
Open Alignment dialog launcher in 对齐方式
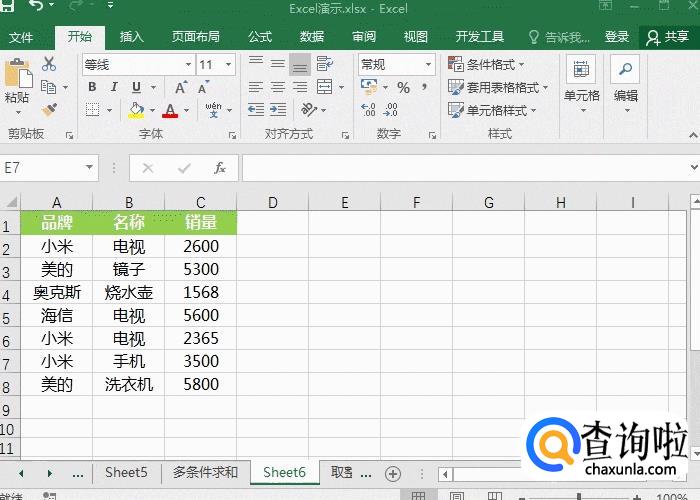pos(345,135)
